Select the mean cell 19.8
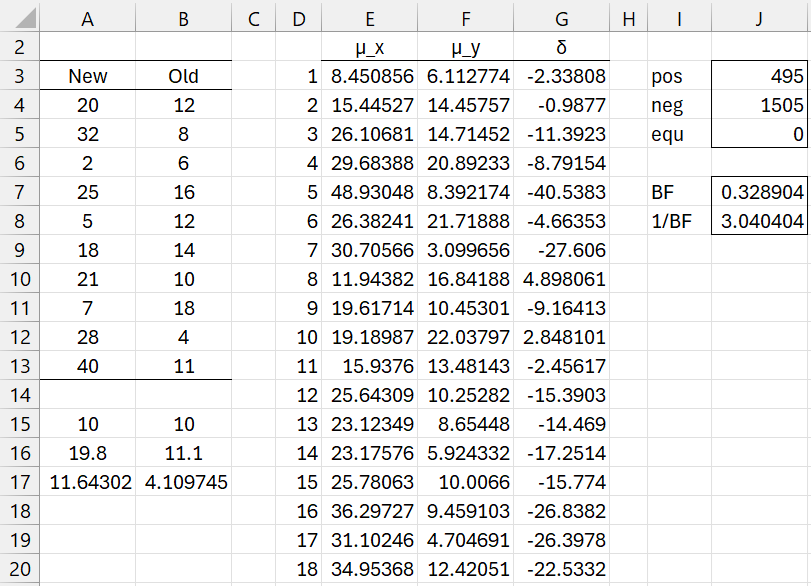The height and width of the screenshot is (586, 811). click(x=87, y=453)
